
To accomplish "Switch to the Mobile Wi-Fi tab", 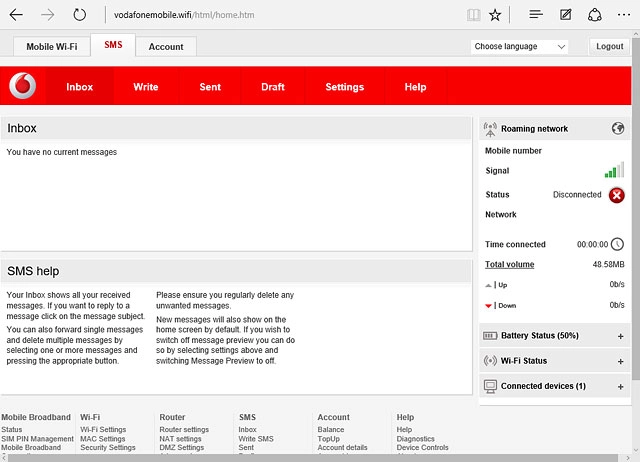I will [x=51, y=47].
